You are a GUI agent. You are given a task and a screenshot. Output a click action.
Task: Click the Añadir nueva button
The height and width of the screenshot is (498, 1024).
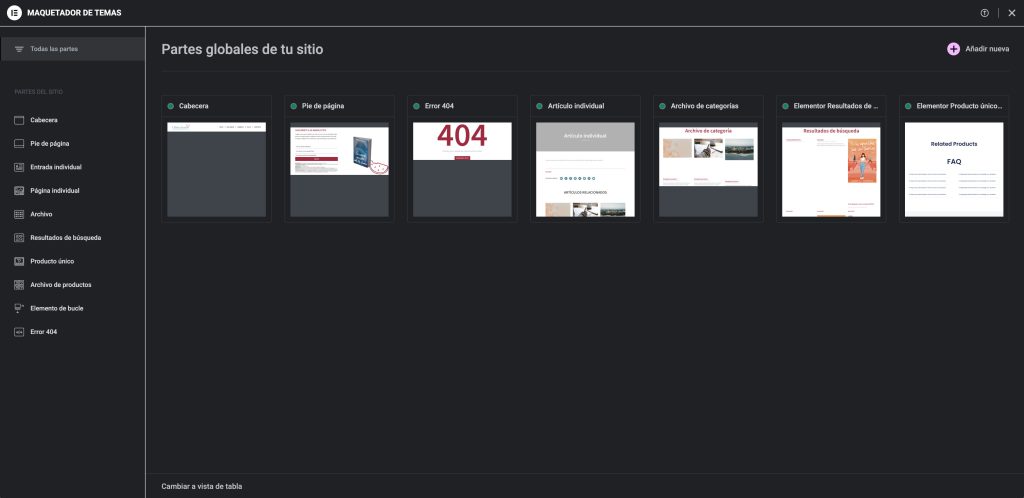(986, 49)
